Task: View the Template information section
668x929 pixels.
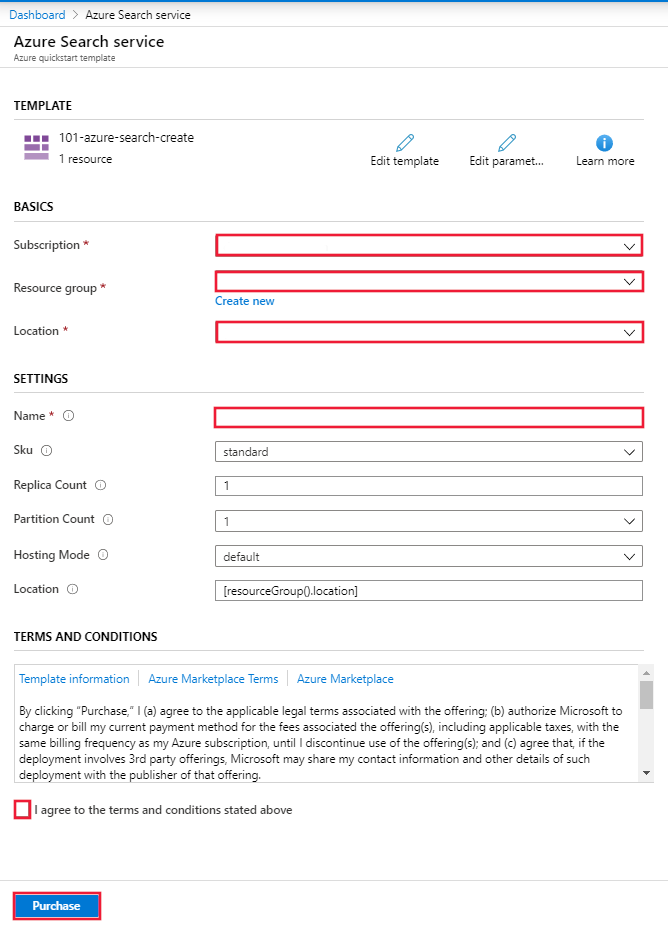Action: tap(74, 678)
